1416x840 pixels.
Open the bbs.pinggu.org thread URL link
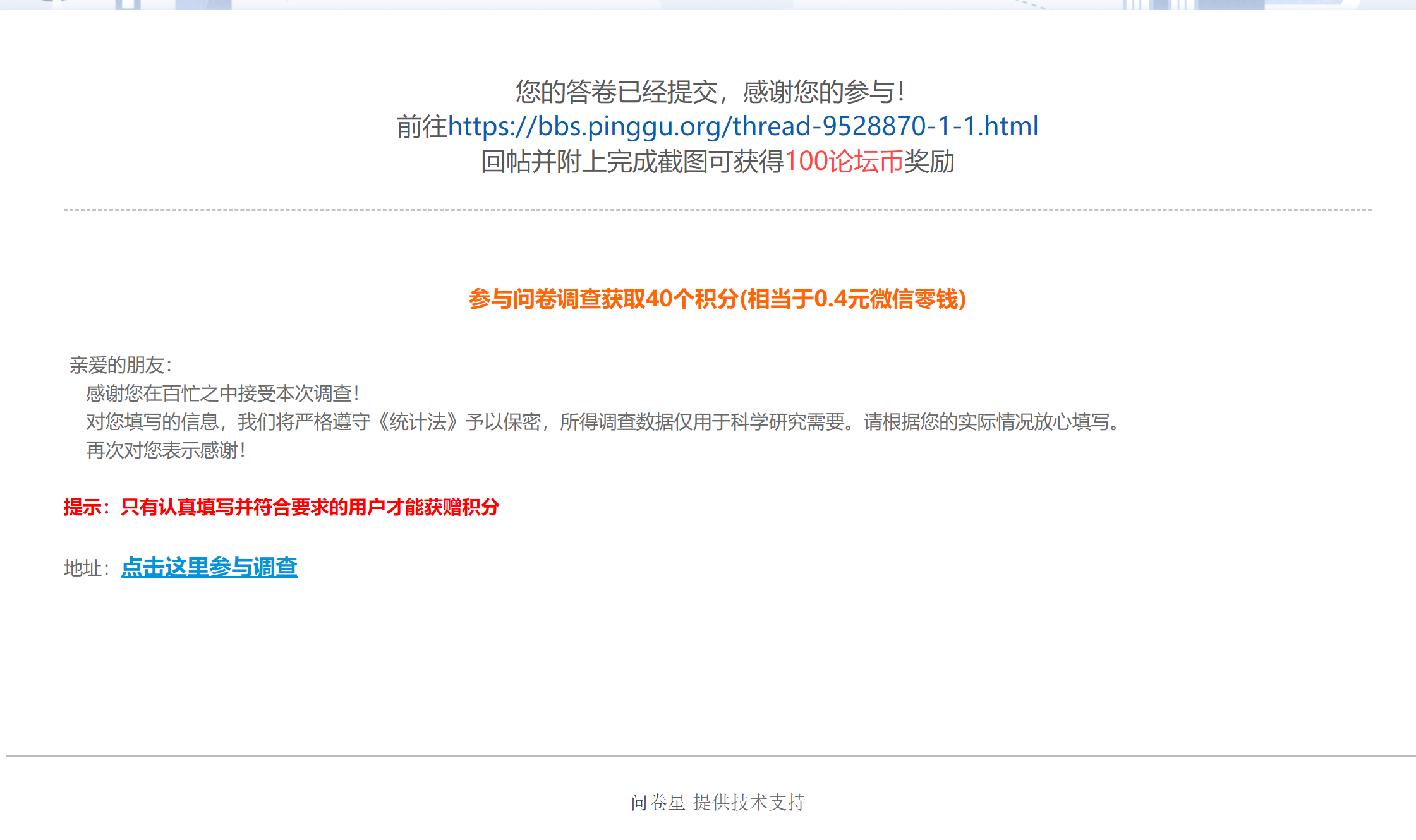743,126
